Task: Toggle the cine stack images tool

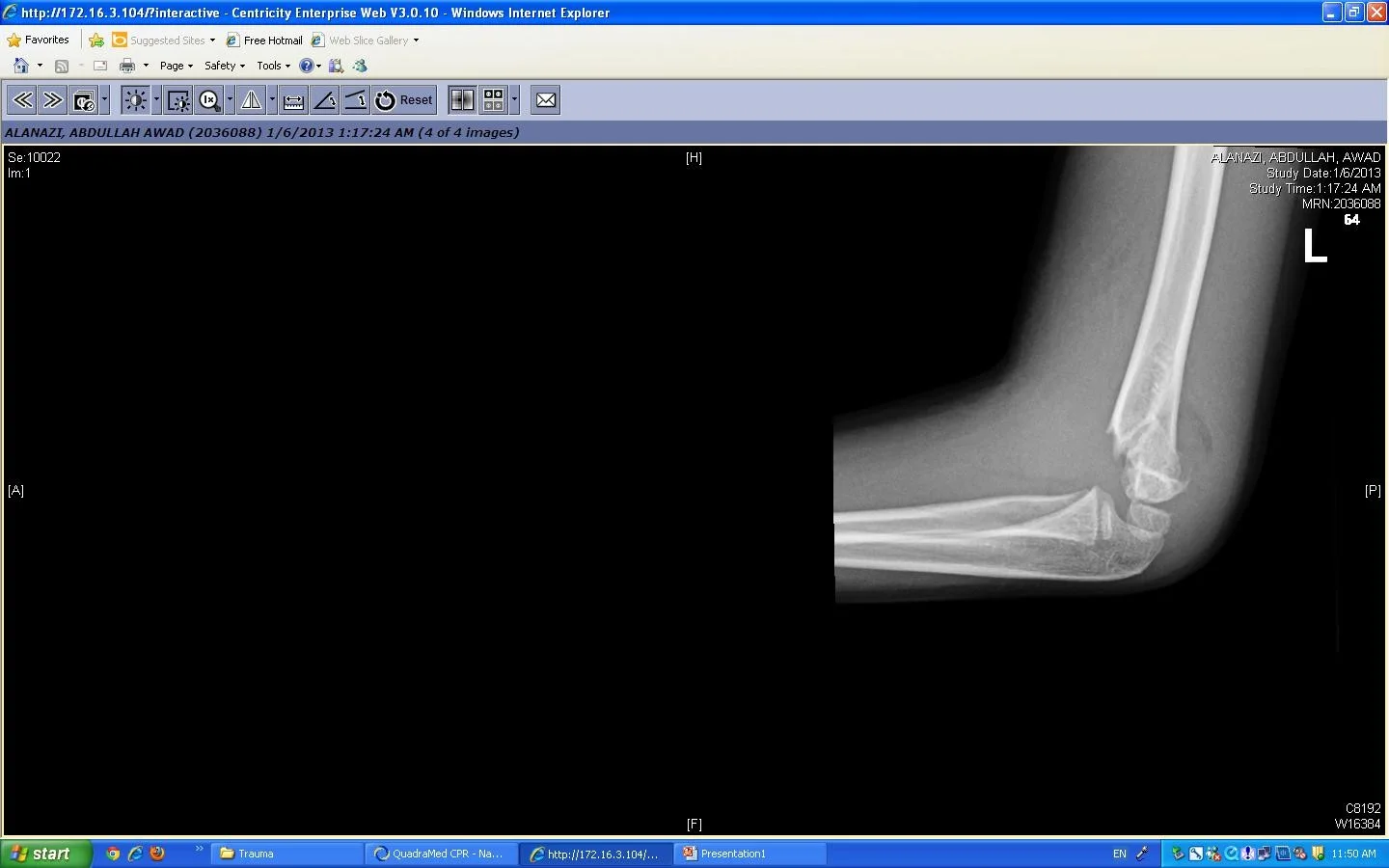Action: coord(84,100)
